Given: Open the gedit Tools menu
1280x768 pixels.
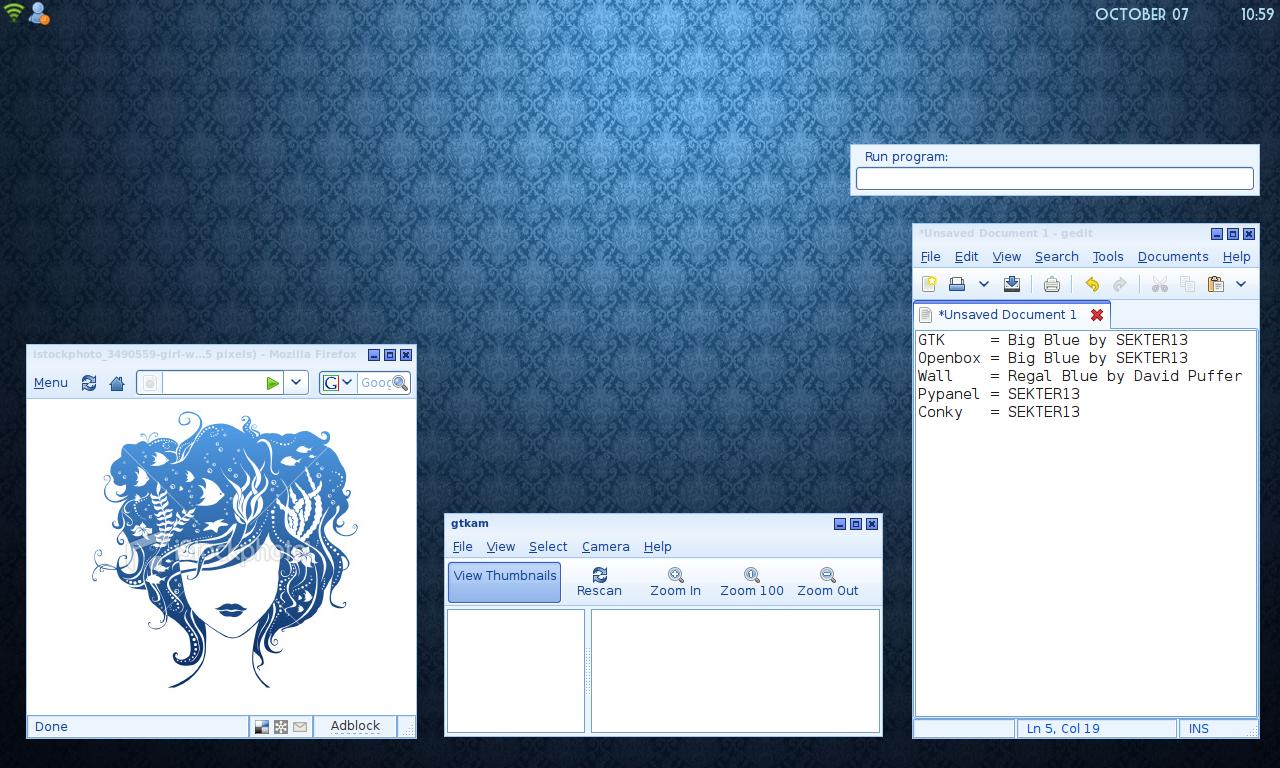Looking at the screenshot, I should pos(1108,257).
